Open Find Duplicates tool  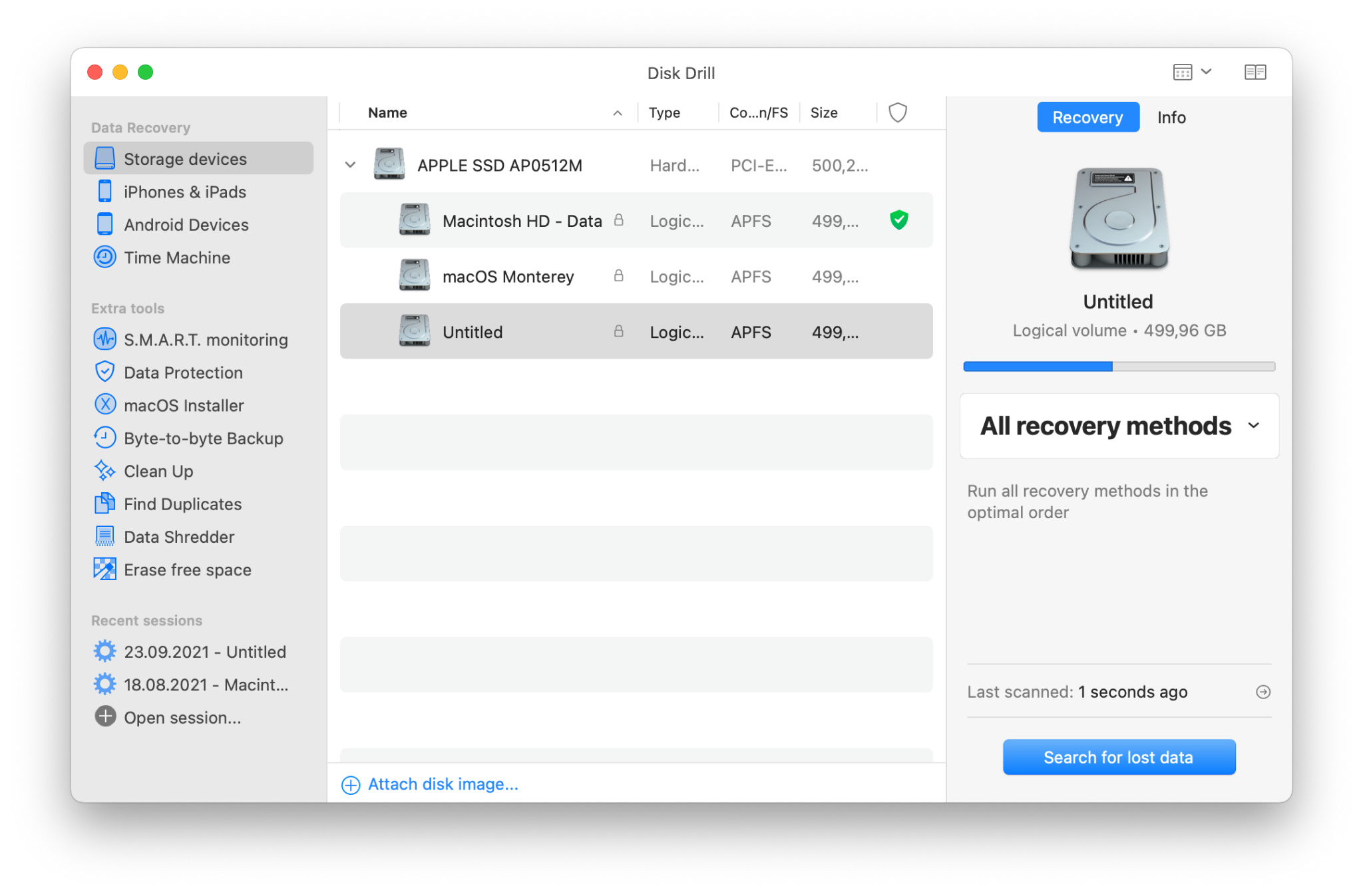[x=182, y=504]
